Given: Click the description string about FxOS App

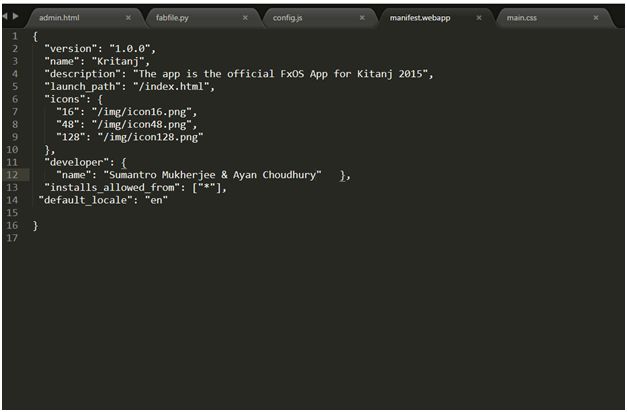Looking at the screenshot, I should (x=280, y=74).
